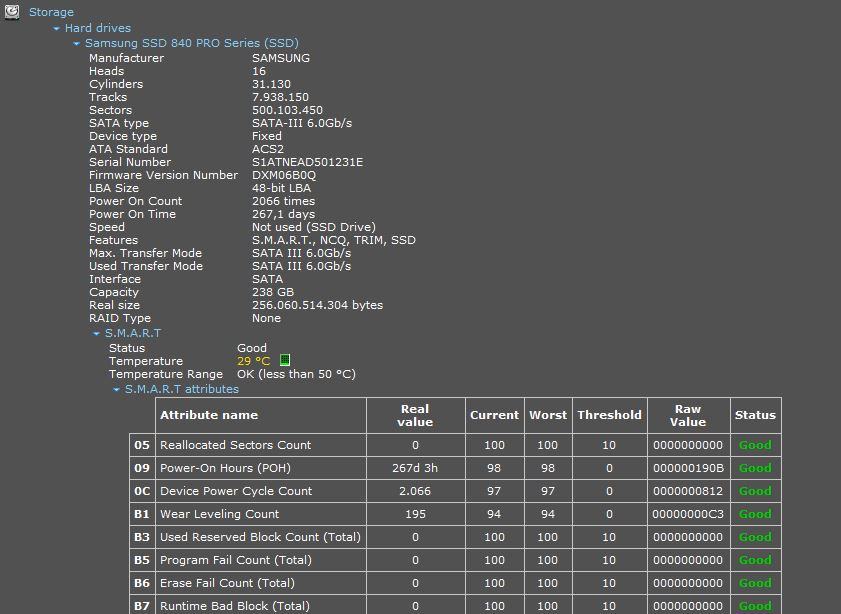Click Good status in Wear Leveling row
The width and height of the screenshot is (841, 614).
pos(755,514)
